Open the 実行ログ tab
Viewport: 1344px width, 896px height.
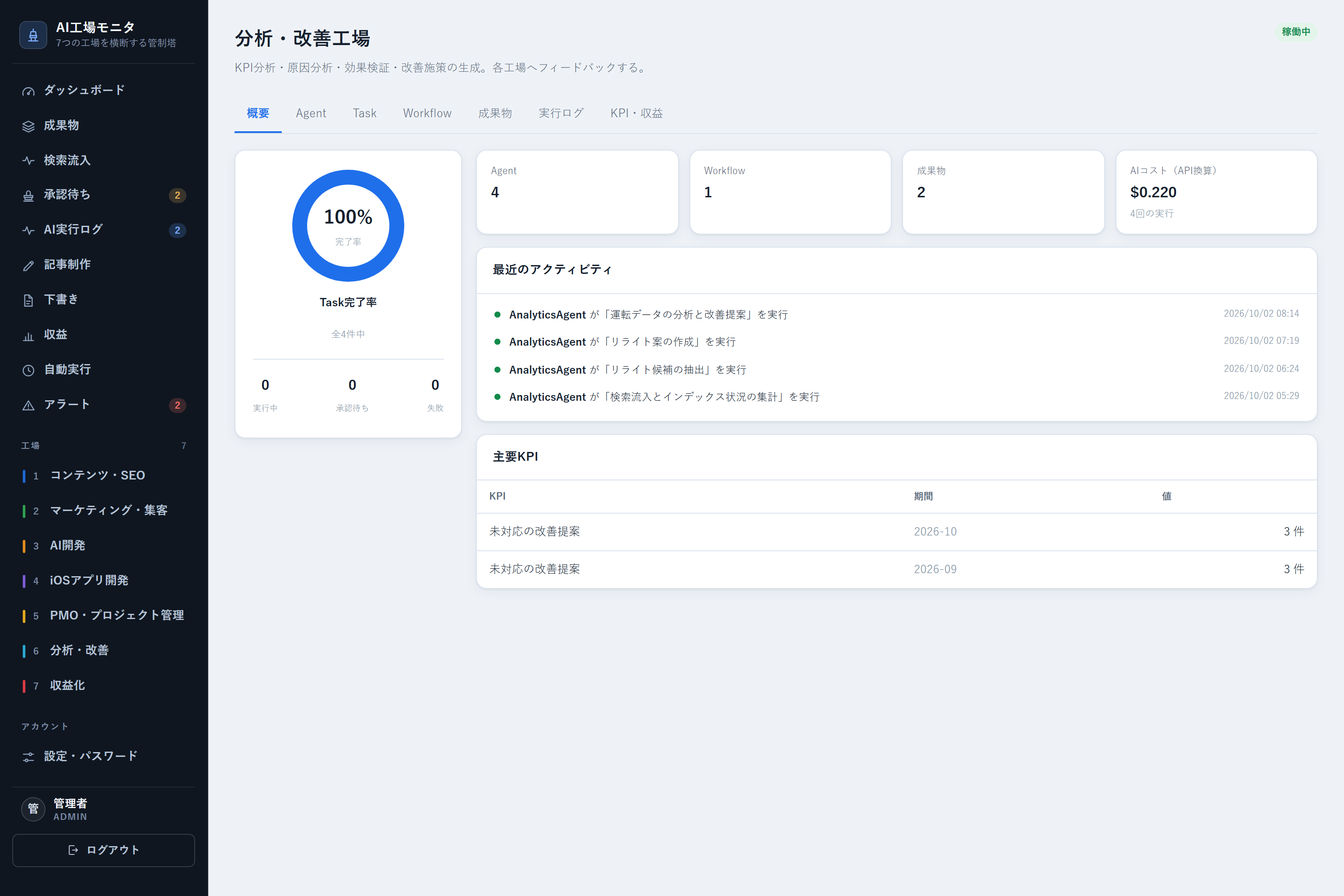561,113
